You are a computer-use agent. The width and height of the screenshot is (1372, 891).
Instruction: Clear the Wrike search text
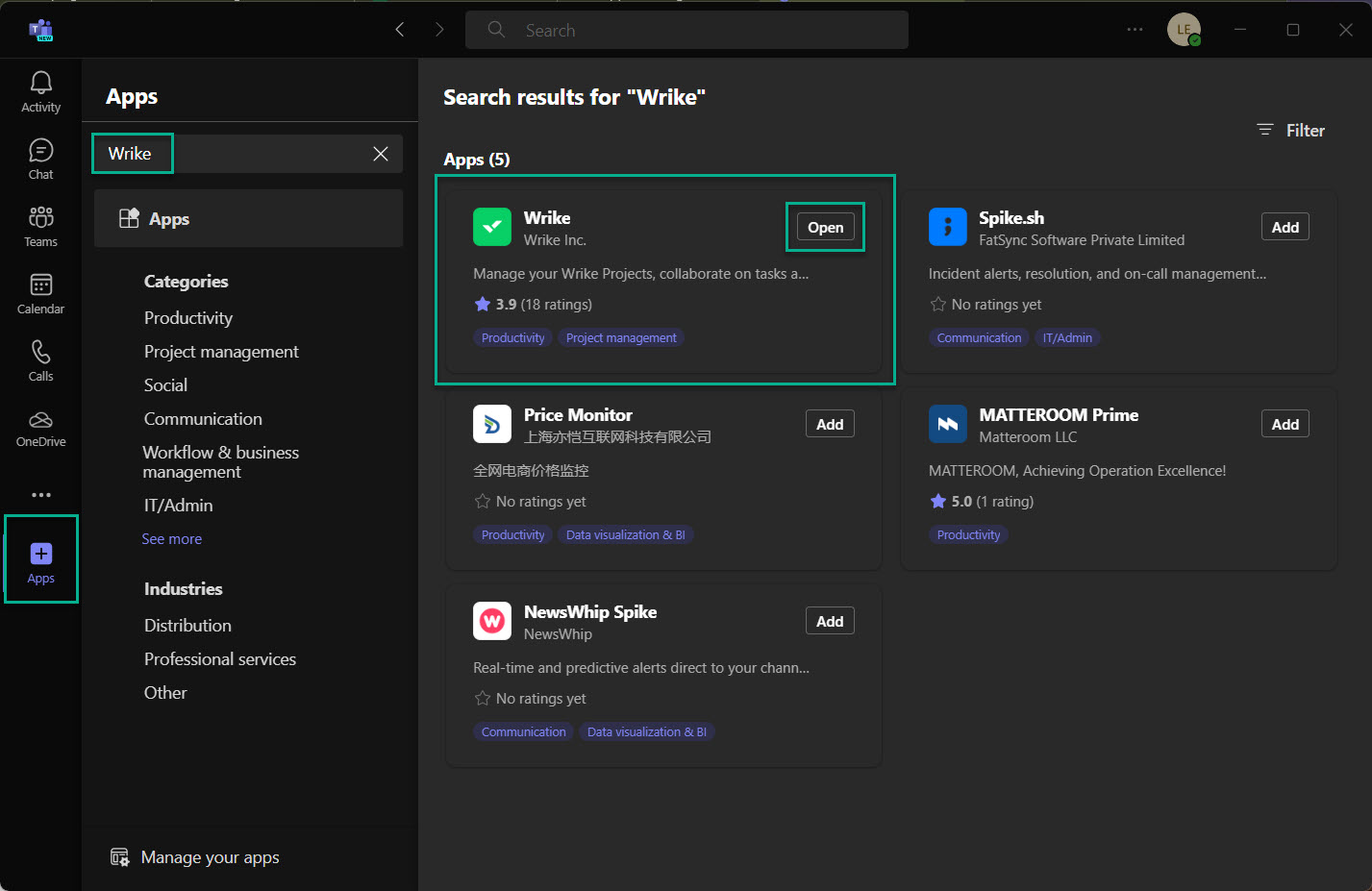(381, 154)
